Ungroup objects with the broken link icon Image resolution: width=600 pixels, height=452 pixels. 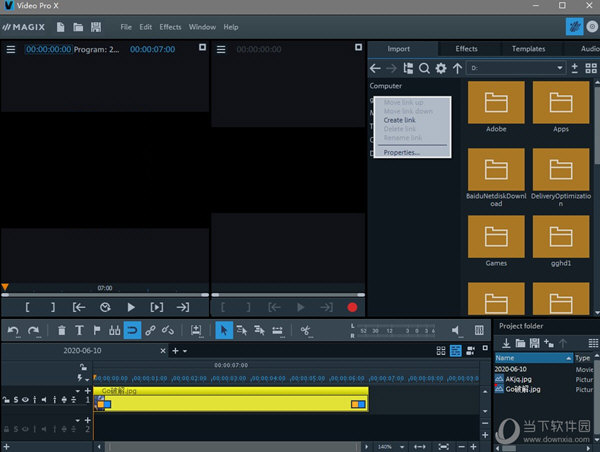[x=168, y=330]
